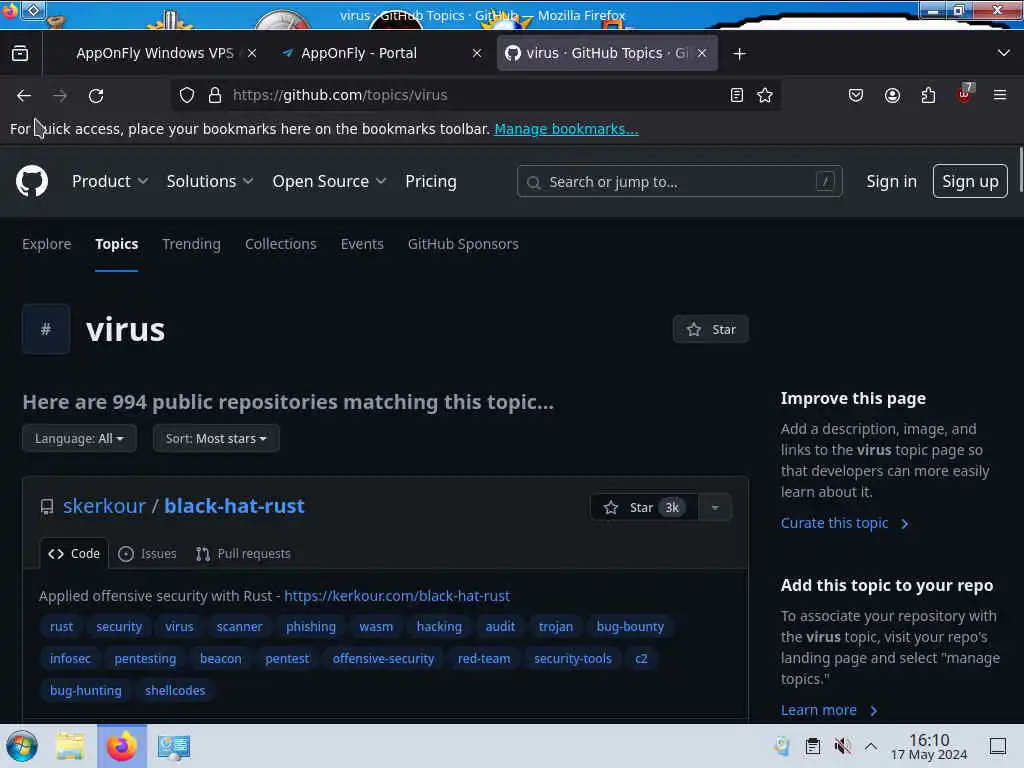Viewport: 1024px width, 768px height.
Task: Select the Pull requests tab
Action: [x=243, y=554]
